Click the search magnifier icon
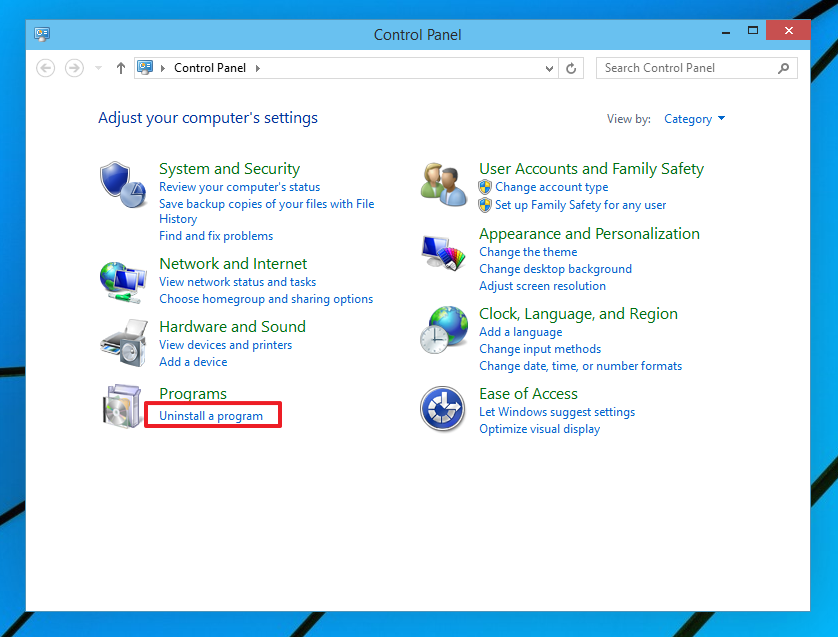 pos(783,68)
